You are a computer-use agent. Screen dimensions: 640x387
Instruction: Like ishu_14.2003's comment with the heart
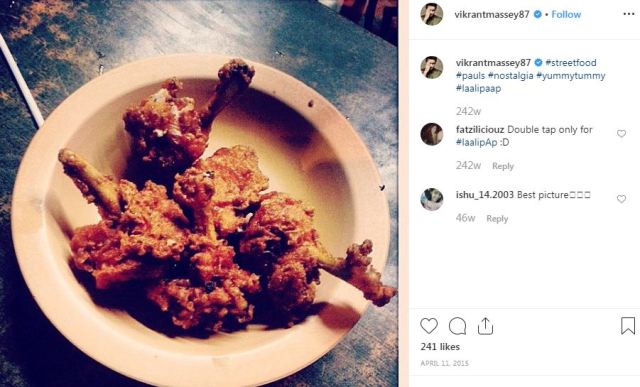pyautogui.click(x=621, y=199)
